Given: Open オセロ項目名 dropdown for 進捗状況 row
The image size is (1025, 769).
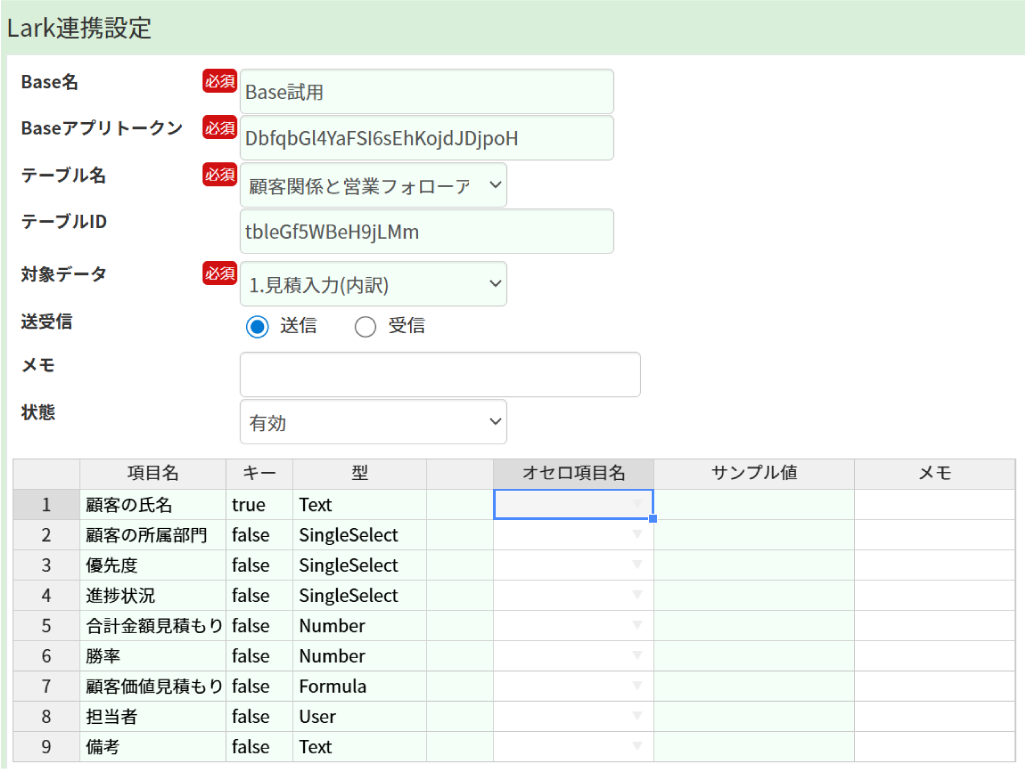Looking at the screenshot, I should pyautogui.click(x=637, y=595).
